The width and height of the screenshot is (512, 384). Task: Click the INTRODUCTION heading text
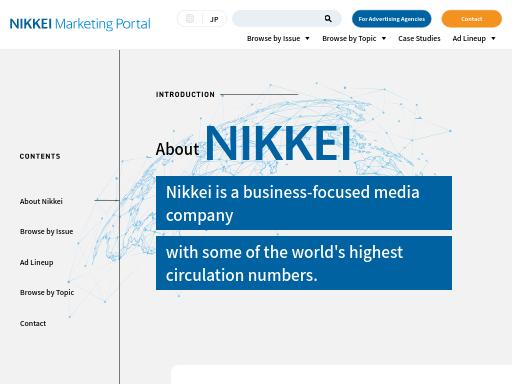click(185, 95)
